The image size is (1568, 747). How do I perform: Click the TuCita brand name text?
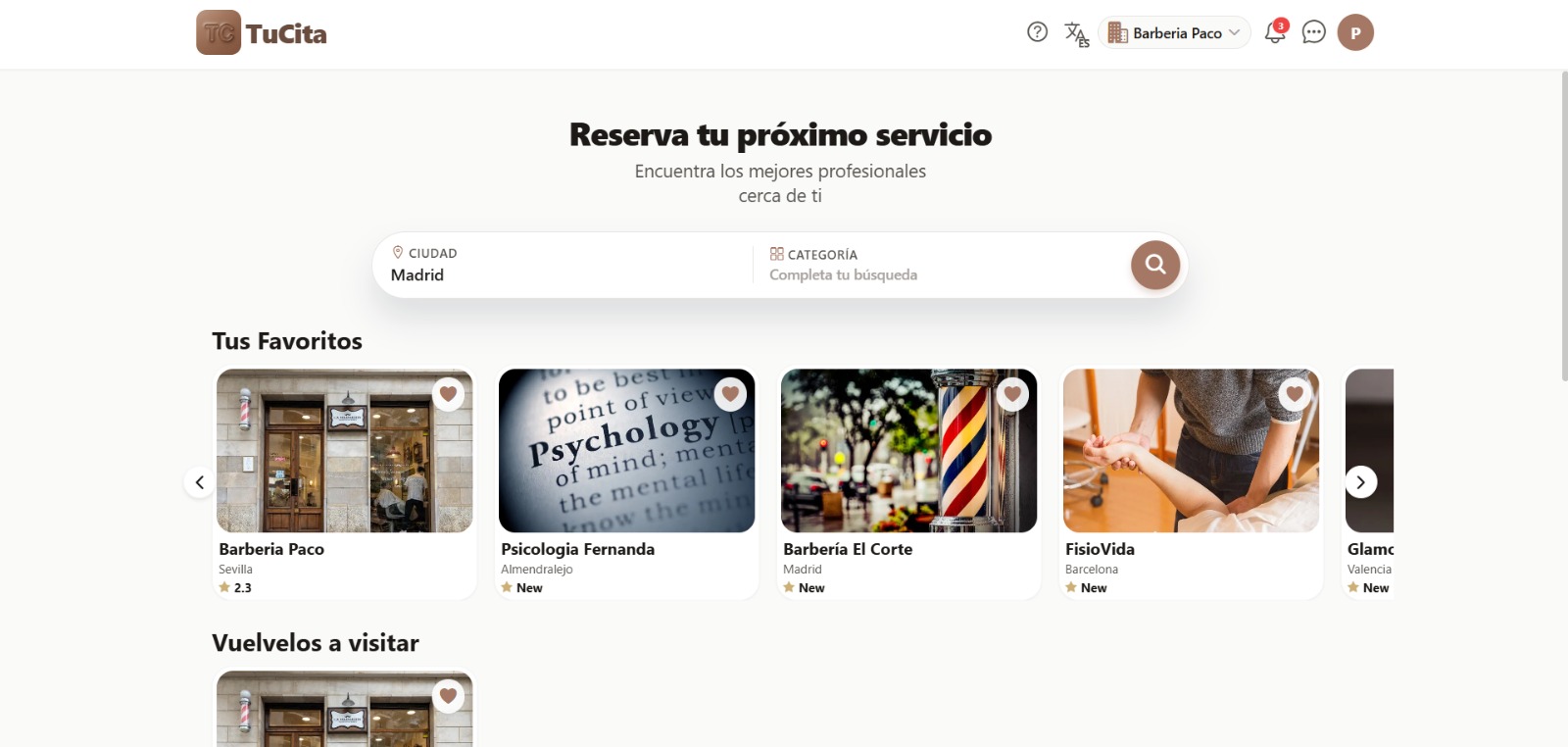pos(286,34)
